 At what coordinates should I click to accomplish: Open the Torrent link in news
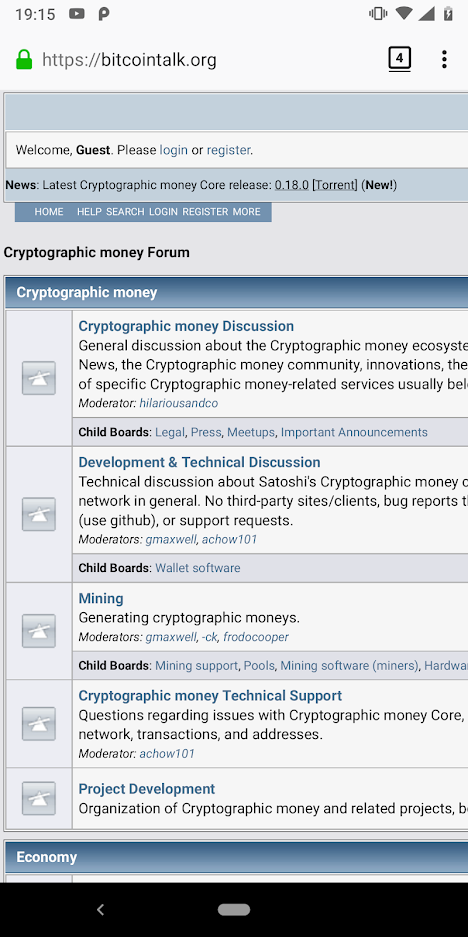pyautogui.click(x=335, y=185)
